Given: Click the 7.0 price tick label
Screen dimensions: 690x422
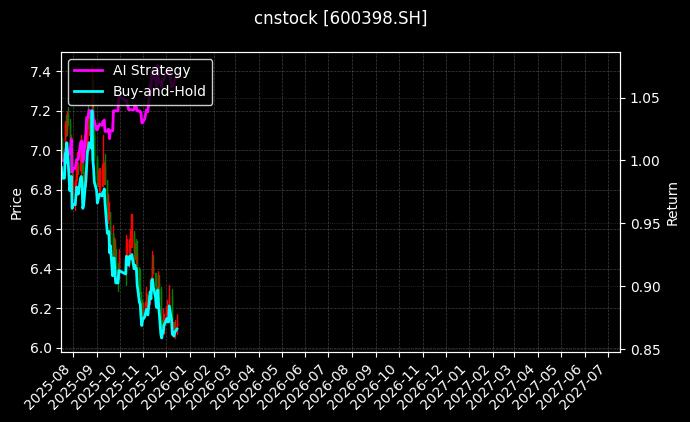Looking at the screenshot, I should click(x=40, y=151).
